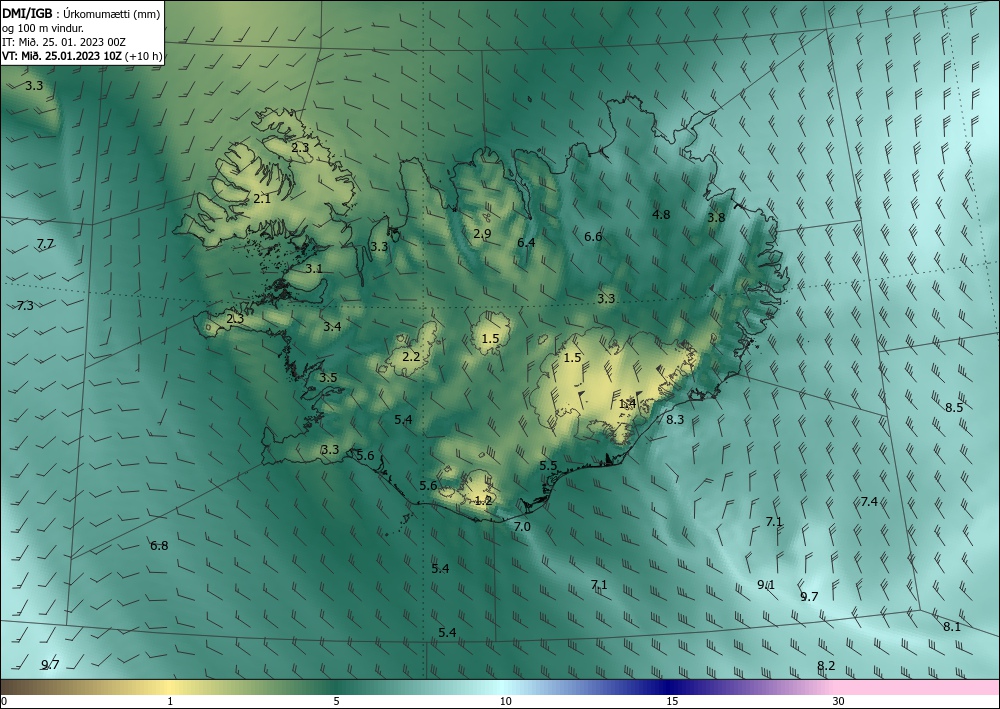Select the 7.0 value at the south coast
Viewport: 1000px width, 709px height.
(522, 527)
